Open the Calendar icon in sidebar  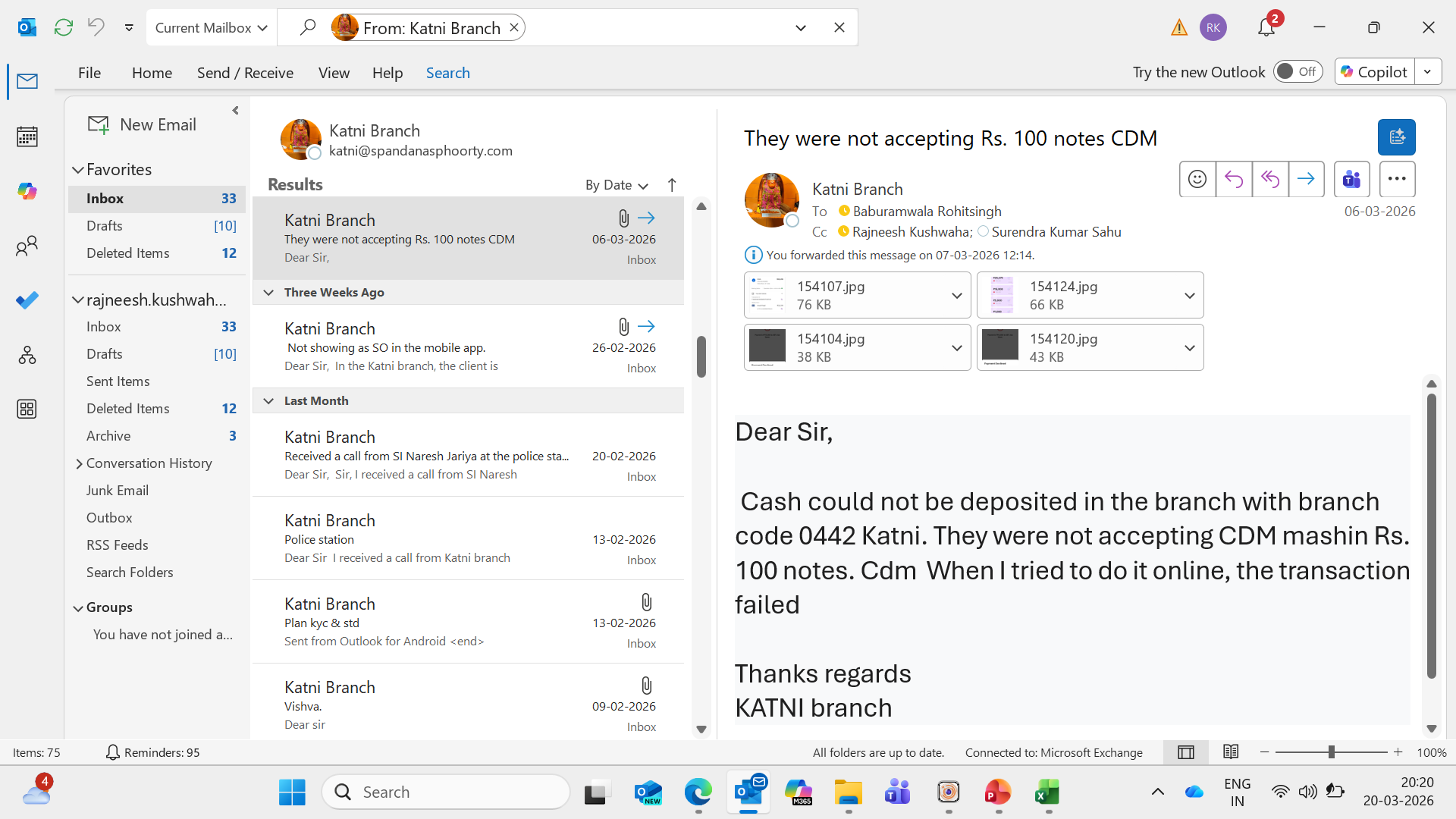click(27, 136)
